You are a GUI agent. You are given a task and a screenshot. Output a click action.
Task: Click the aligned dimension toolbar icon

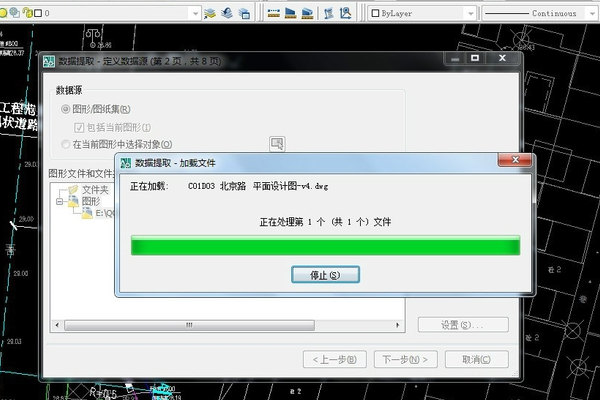tap(290, 13)
